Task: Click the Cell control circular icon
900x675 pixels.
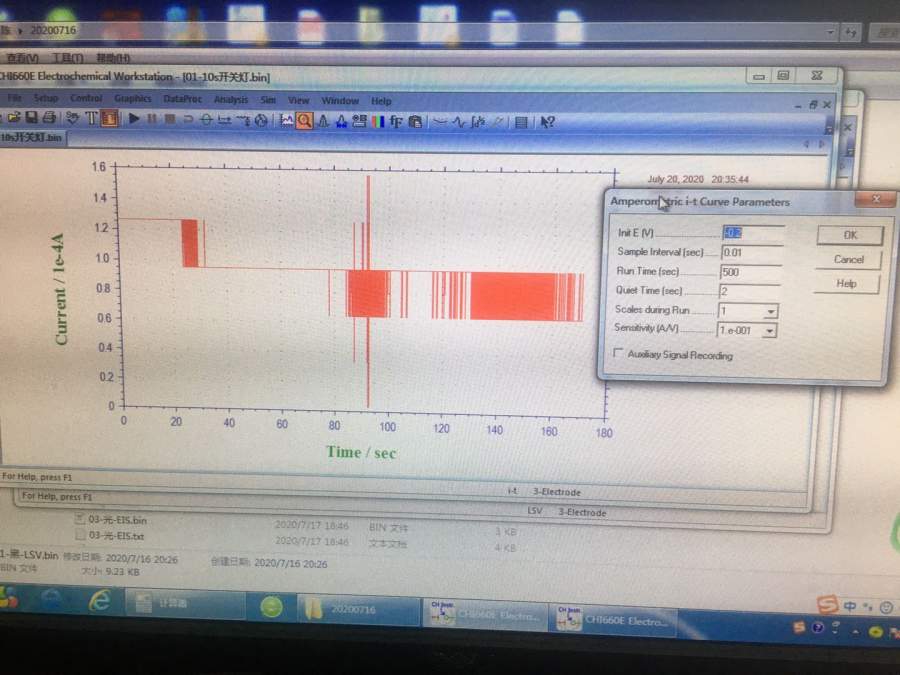Action: click(x=261, y=120)
